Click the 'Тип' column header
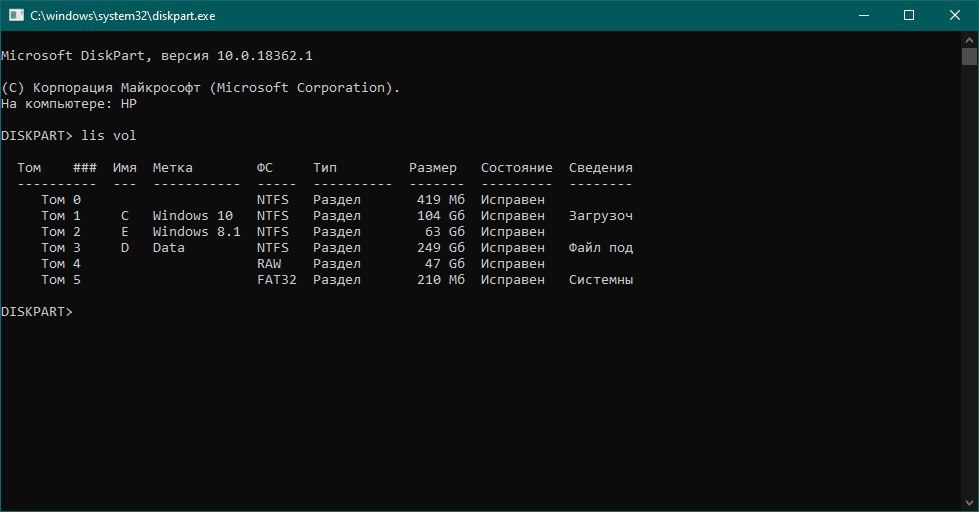 [x=325, y=167]
